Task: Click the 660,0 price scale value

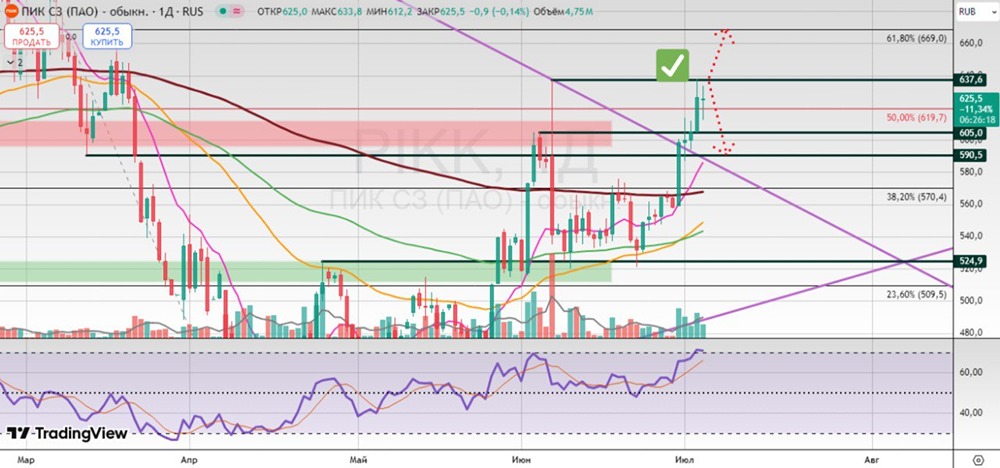Action: [x=971, y=42]
